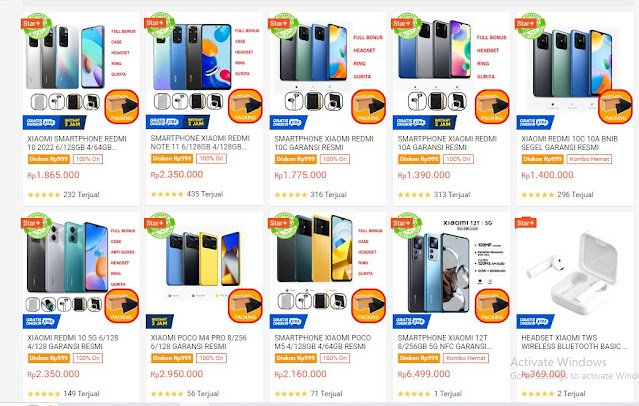
Task: Open the Redmi 10 2022 product image
Action: click(81, 67)
